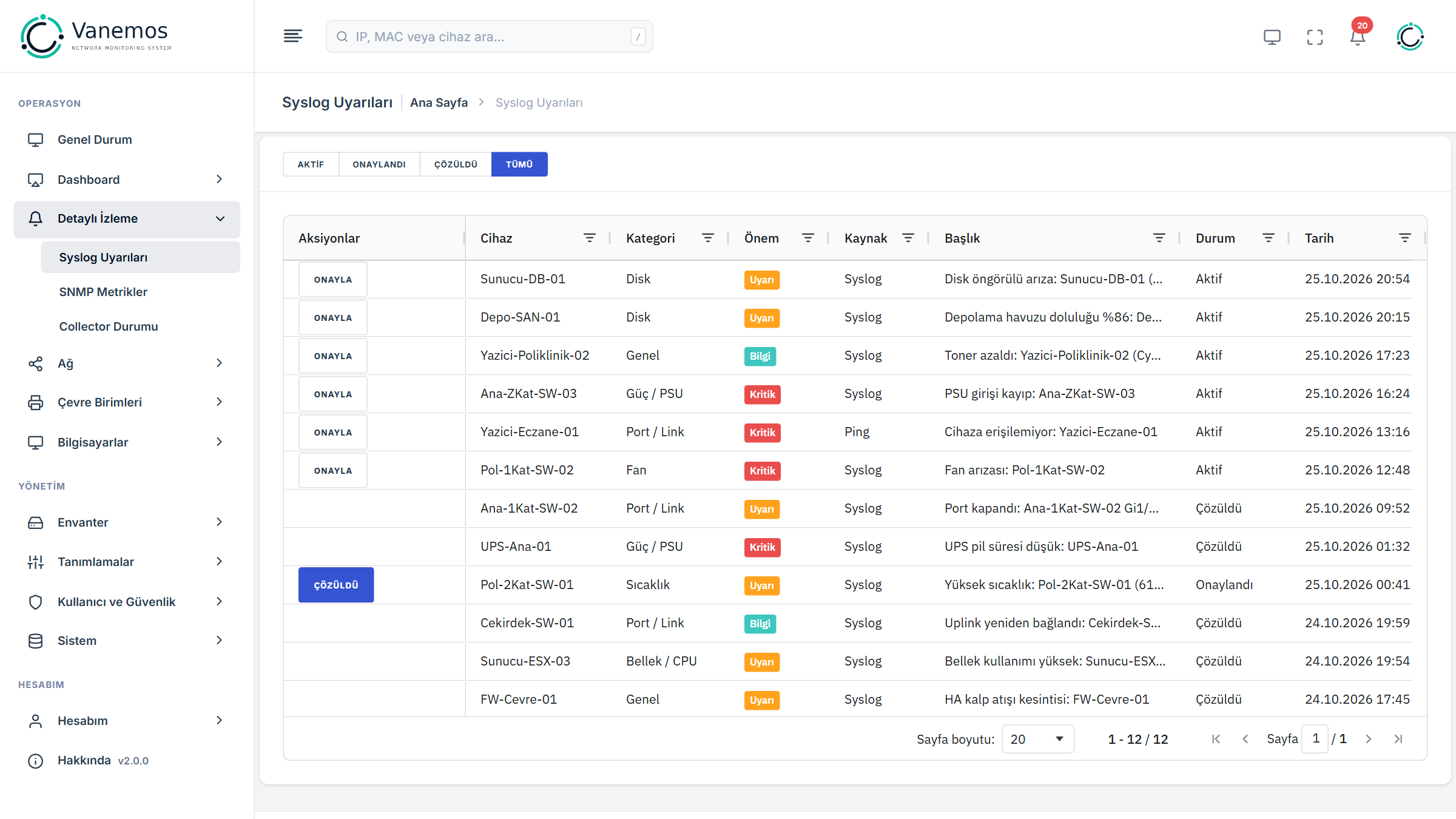Click ÇÖZÜLDÜ button for Pol-2Kat-SW-01
1456x819 pixels.
336,585
